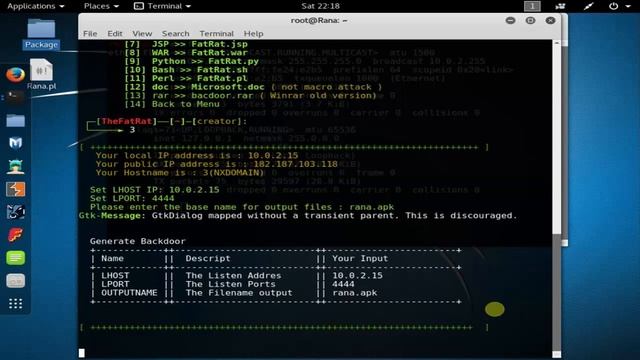Click the 'doc >> Microsoft.doc' option line
Viewport: 640px width, 360px height.
pyautogui.click(x=253, y=87)
